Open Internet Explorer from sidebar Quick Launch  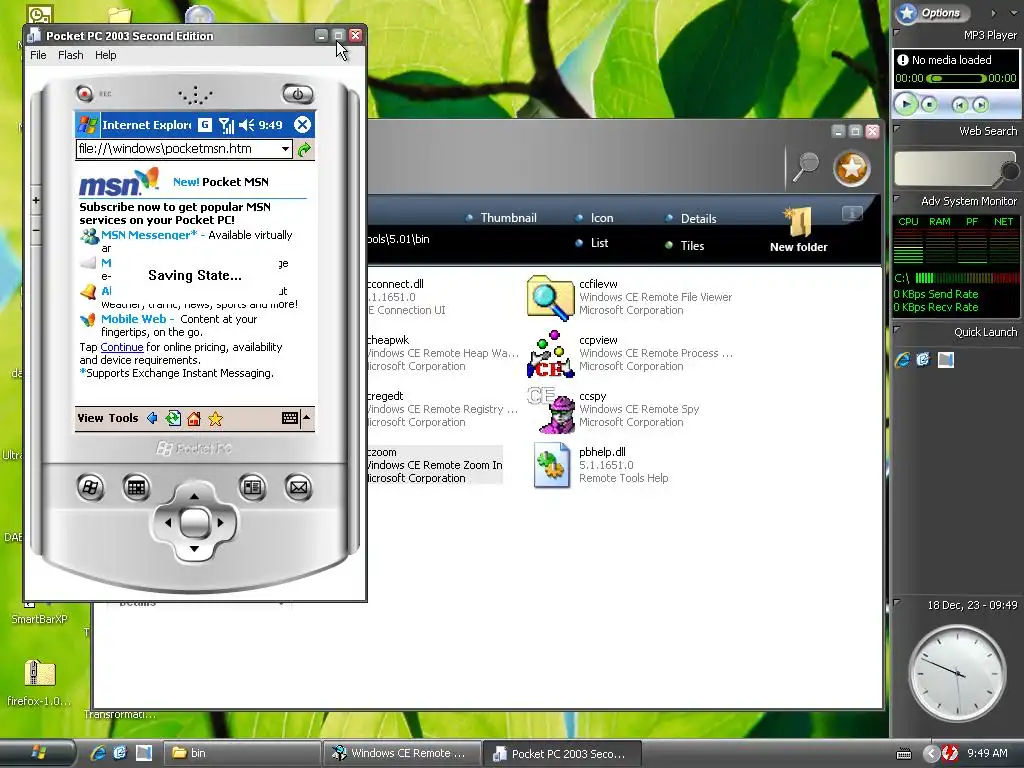point(903,360)
